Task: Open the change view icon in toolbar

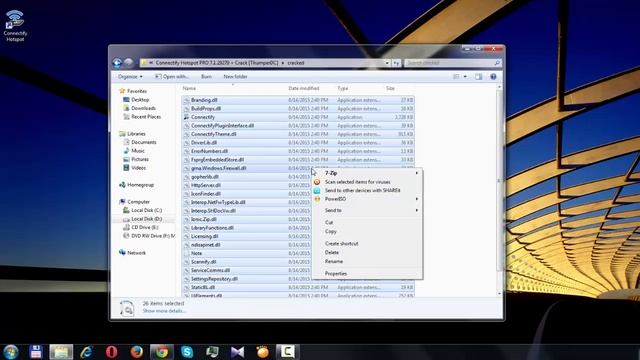Action: [x=456, y=77]
